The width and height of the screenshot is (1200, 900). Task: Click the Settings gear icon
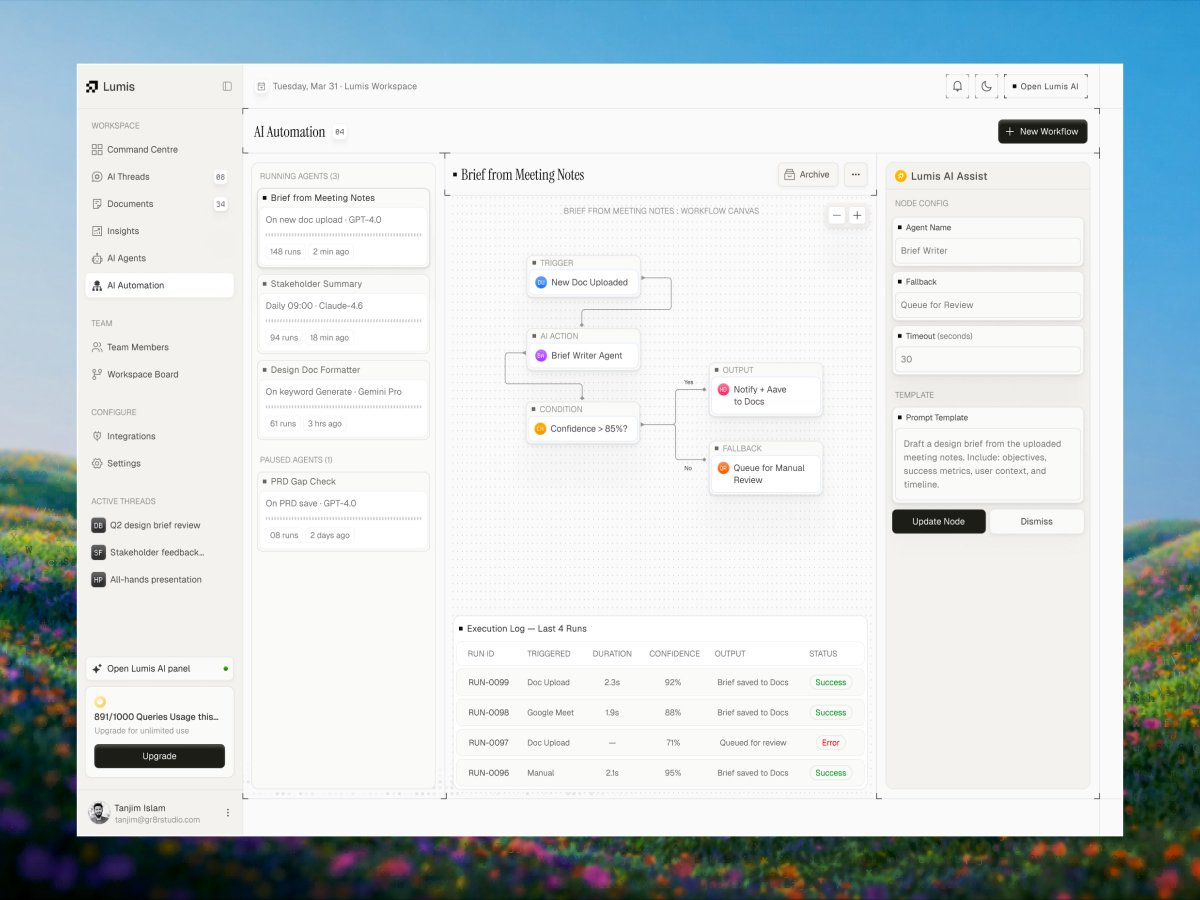[97, 463]
